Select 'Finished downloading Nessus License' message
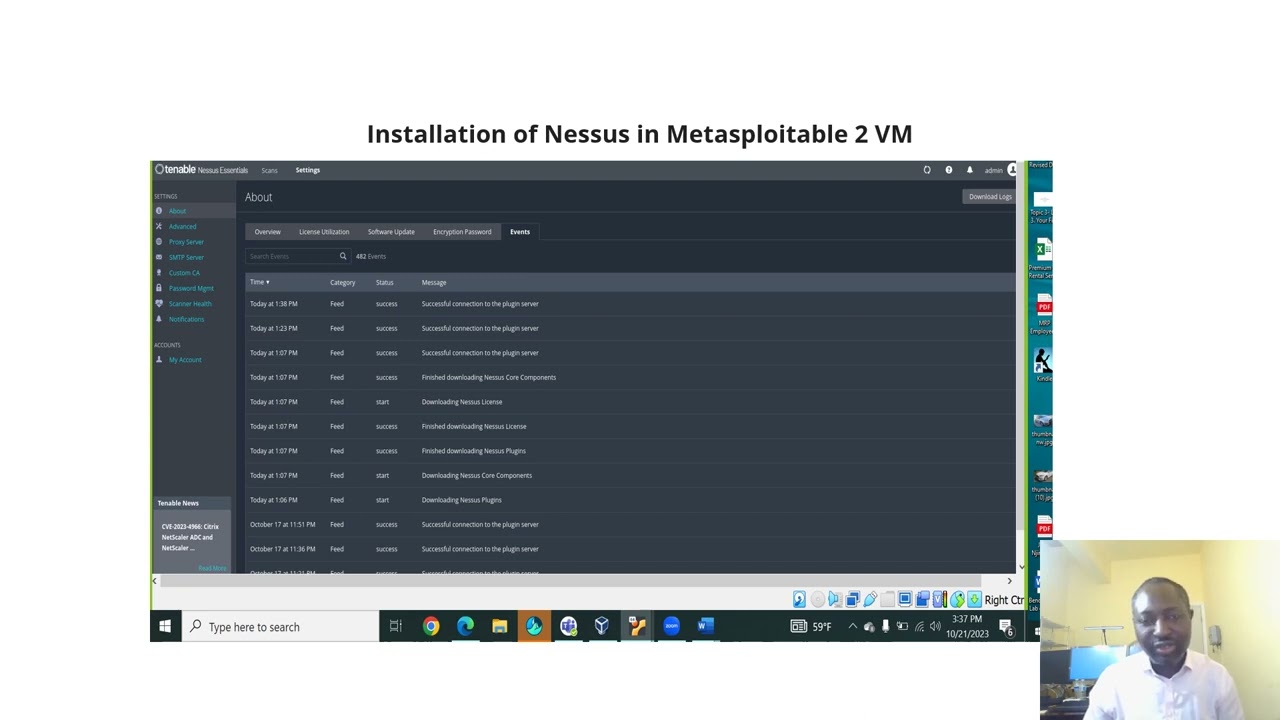The image size is (1280, 720). [x=474, y=426]
